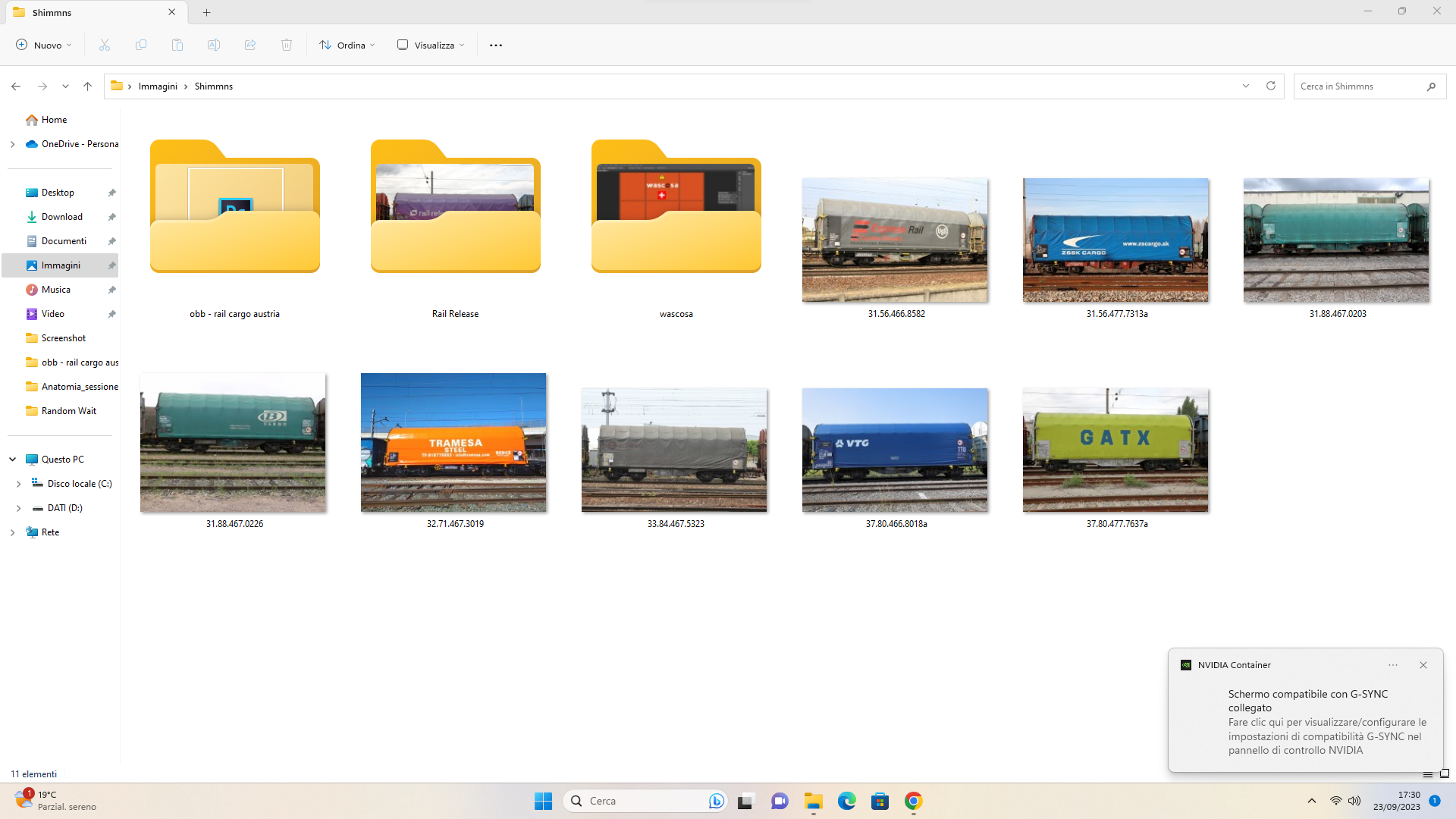Close the NVIDIA Container notification
Image resolution: width=1456 pixels, height=819 pixels.
(x=1423, y=665)
